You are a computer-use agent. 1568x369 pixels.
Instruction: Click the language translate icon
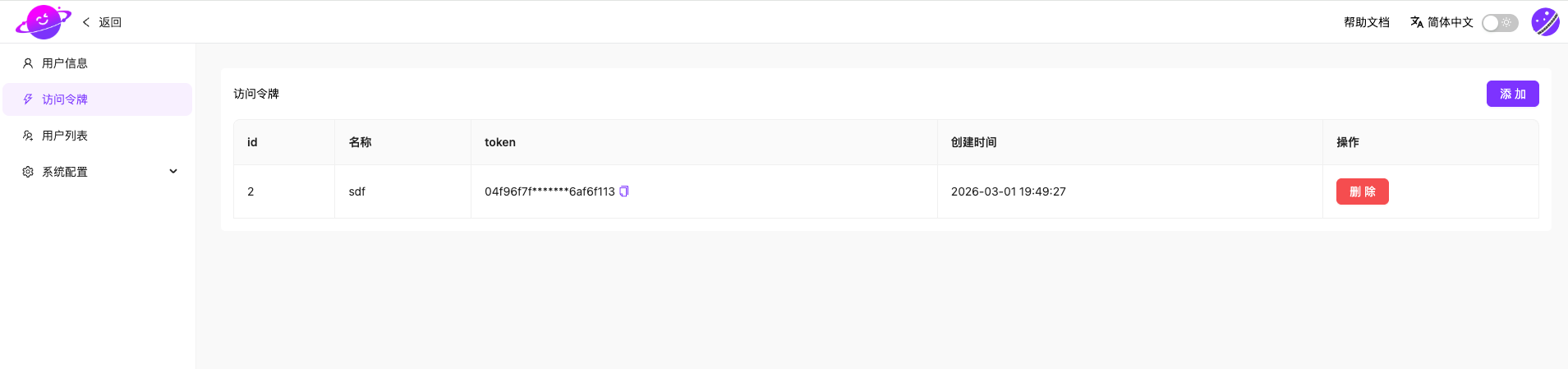tap(1417, 22)
